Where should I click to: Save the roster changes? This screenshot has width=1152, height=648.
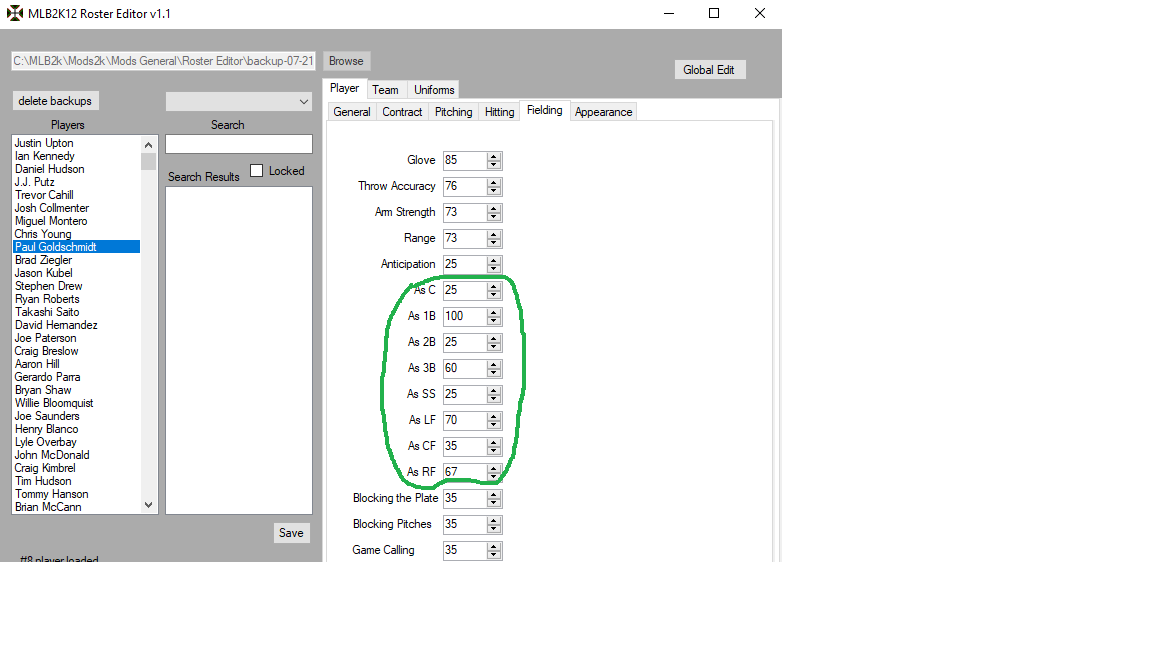(x=291, y=533)
